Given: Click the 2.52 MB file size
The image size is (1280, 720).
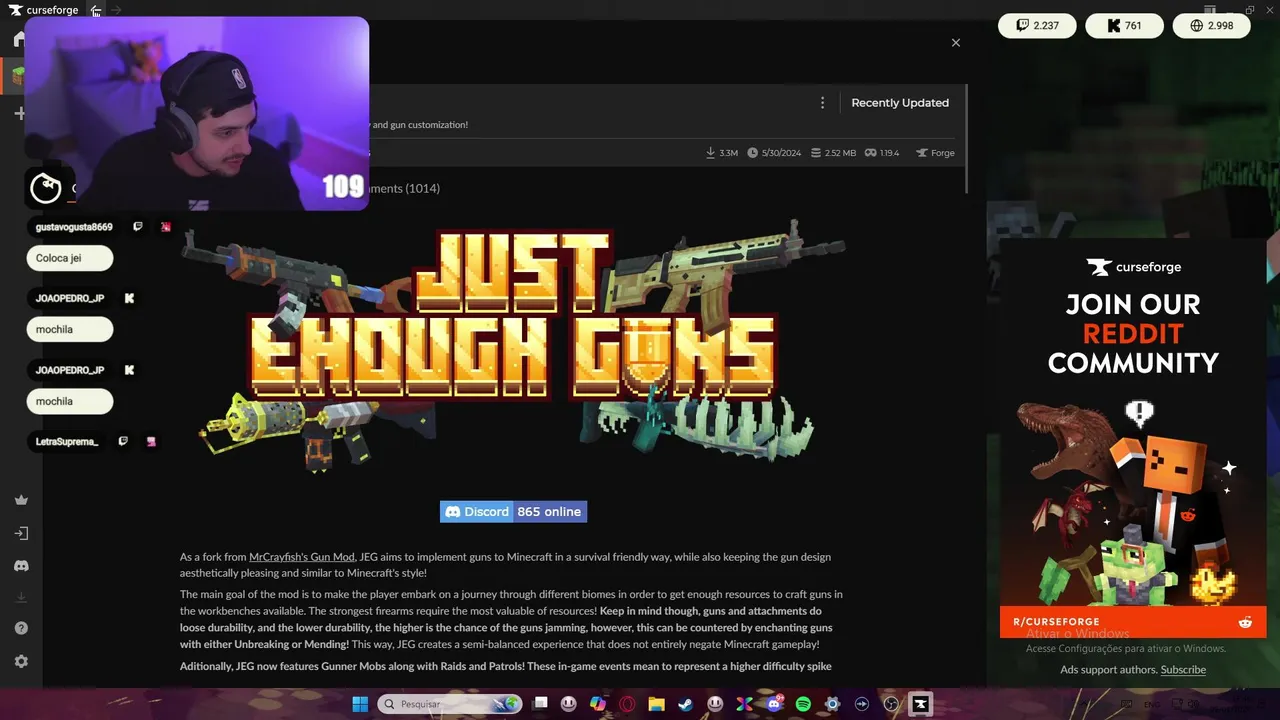Looking at the screenshot, I should (x=833, y=153).
